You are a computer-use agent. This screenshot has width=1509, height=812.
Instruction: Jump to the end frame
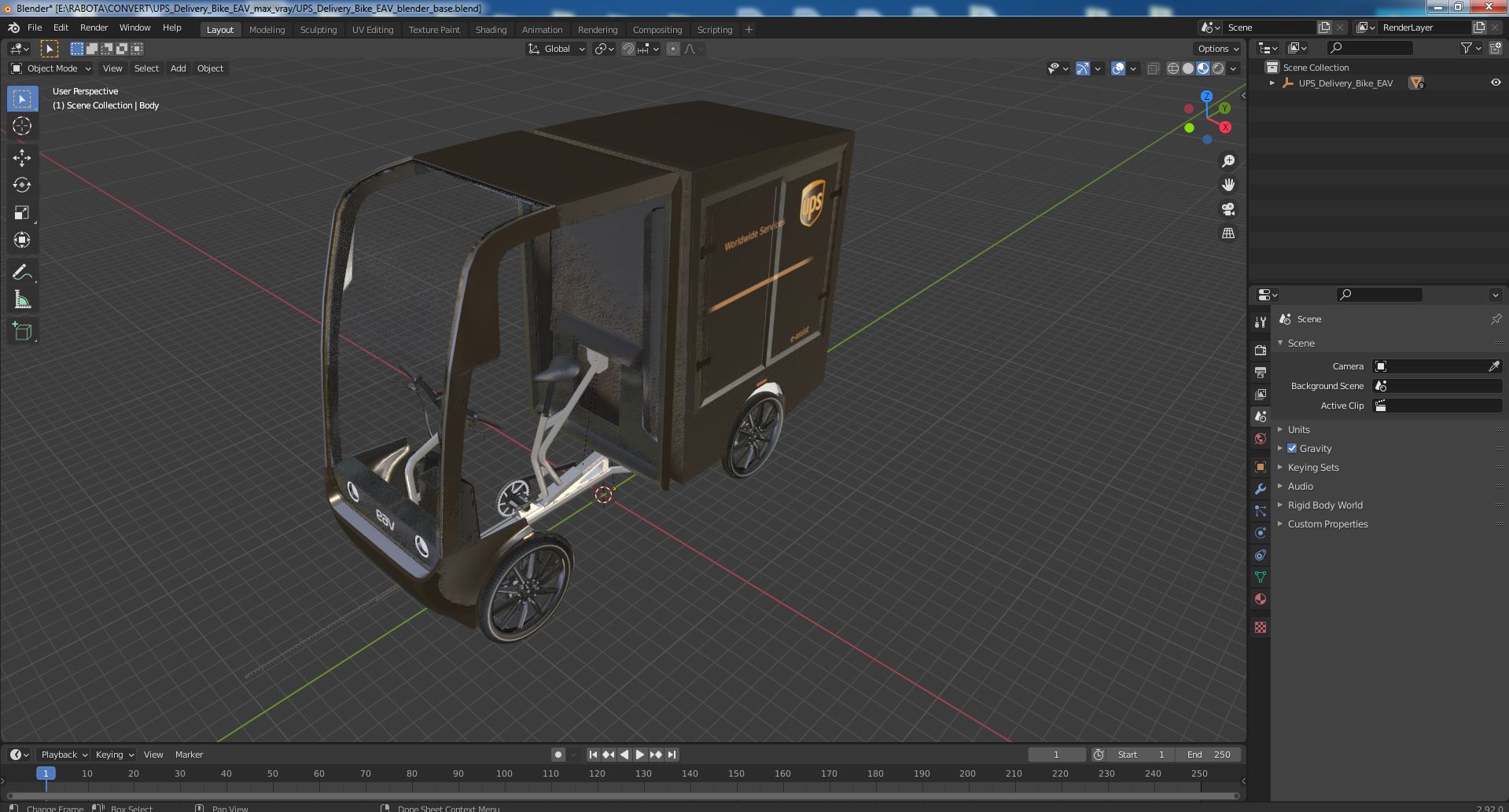pos(672,755)
